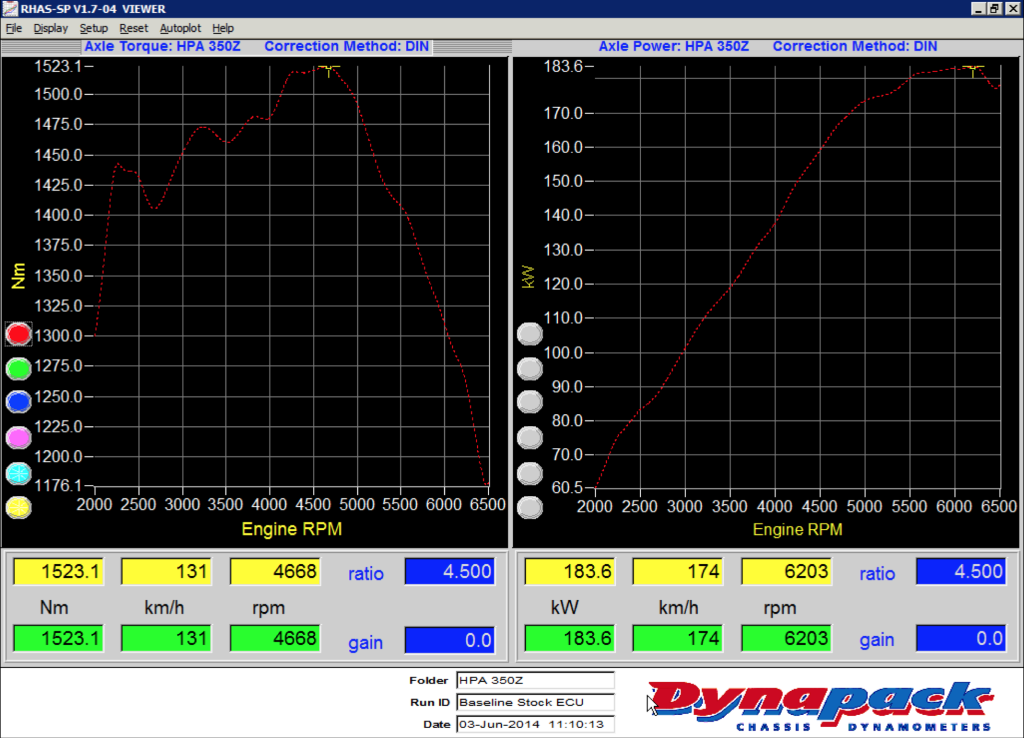Select the pink trace channel button
Viewport: 1024px width, 738px height.
(18, 436)
